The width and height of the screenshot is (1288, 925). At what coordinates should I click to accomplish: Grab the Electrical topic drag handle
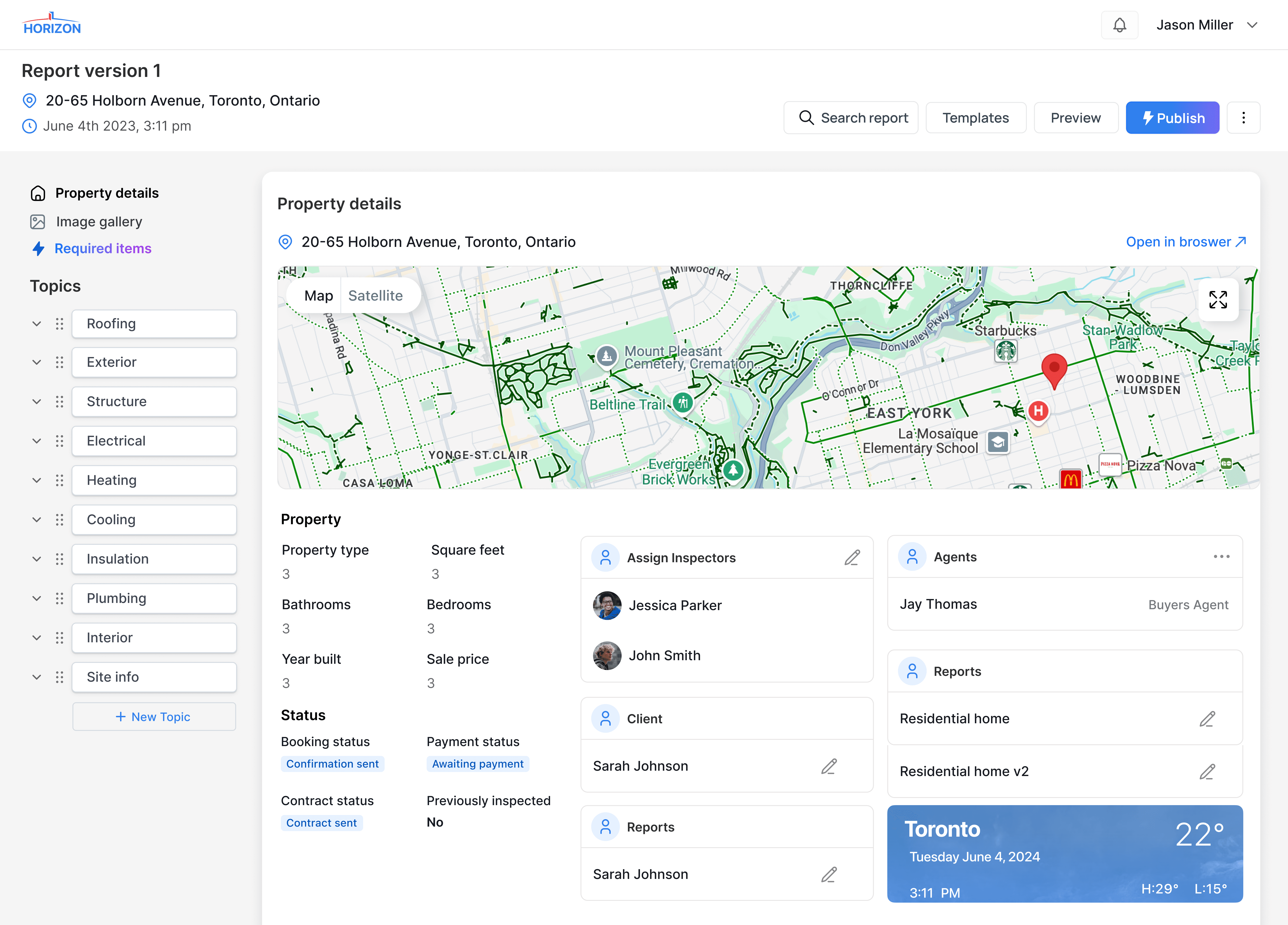(60, 441)
